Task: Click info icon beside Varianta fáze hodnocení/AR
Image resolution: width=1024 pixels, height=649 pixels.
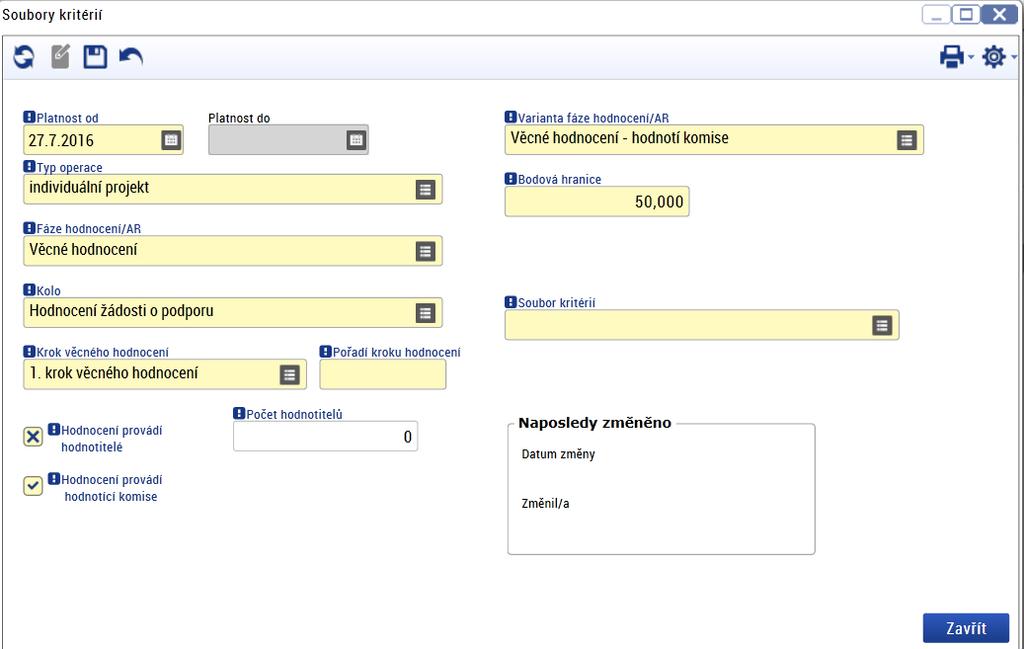Action: [x=511, y=117]
